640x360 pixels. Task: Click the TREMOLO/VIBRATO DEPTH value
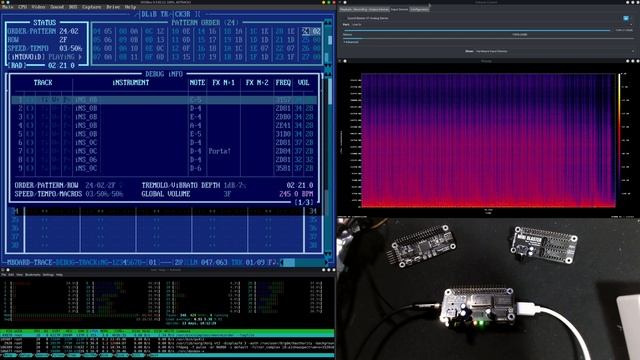click(235, 185)
